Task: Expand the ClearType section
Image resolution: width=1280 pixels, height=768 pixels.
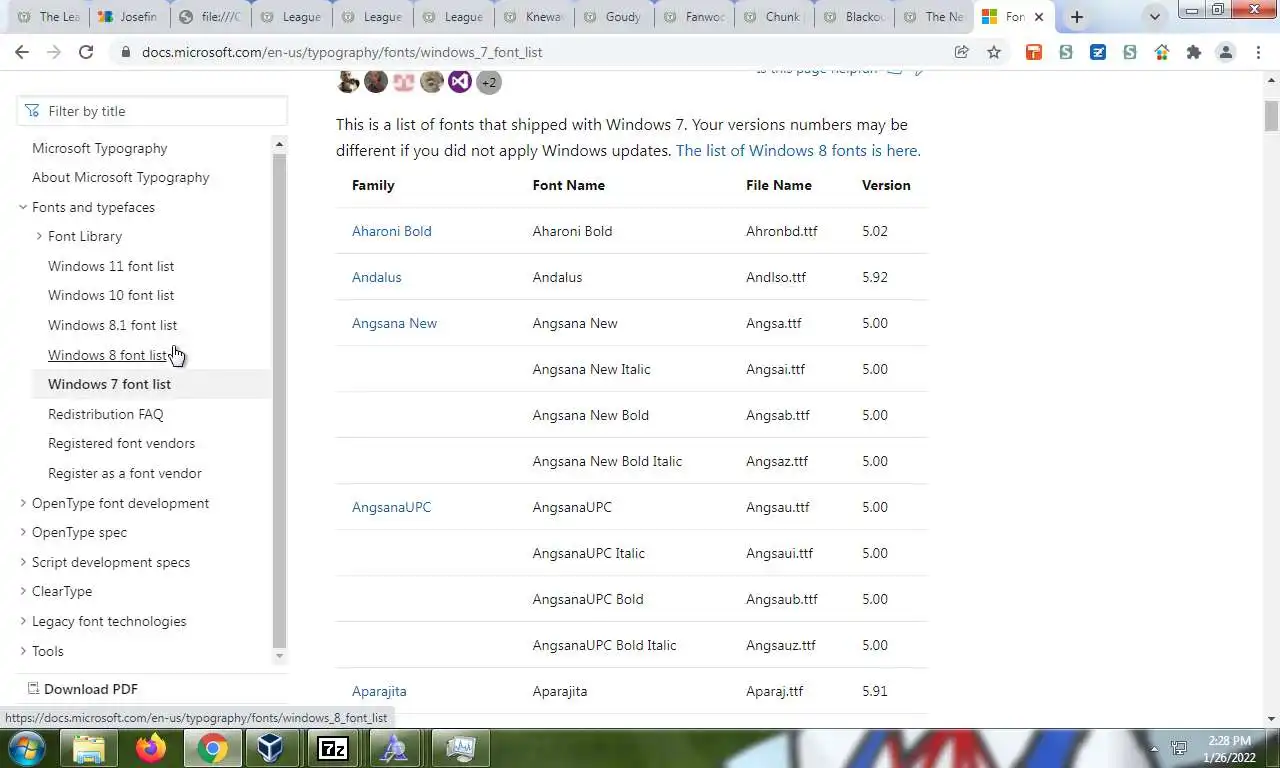Action: coord(23,591)
